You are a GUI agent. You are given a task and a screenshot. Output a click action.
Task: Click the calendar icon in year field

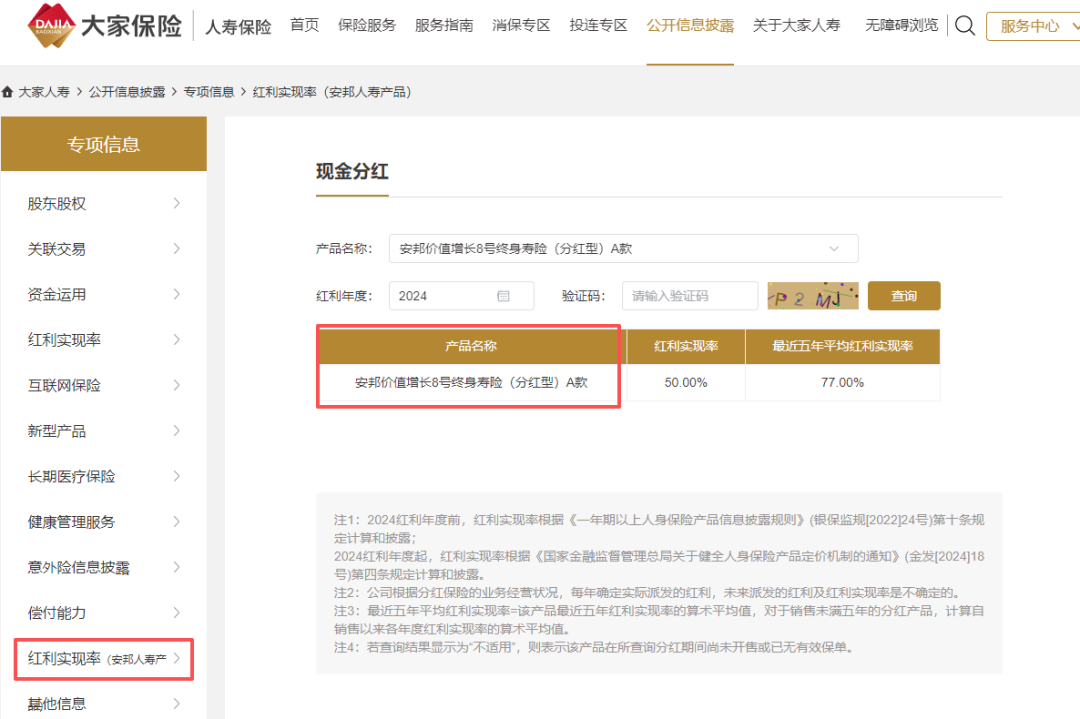click(x=503, y=296)
